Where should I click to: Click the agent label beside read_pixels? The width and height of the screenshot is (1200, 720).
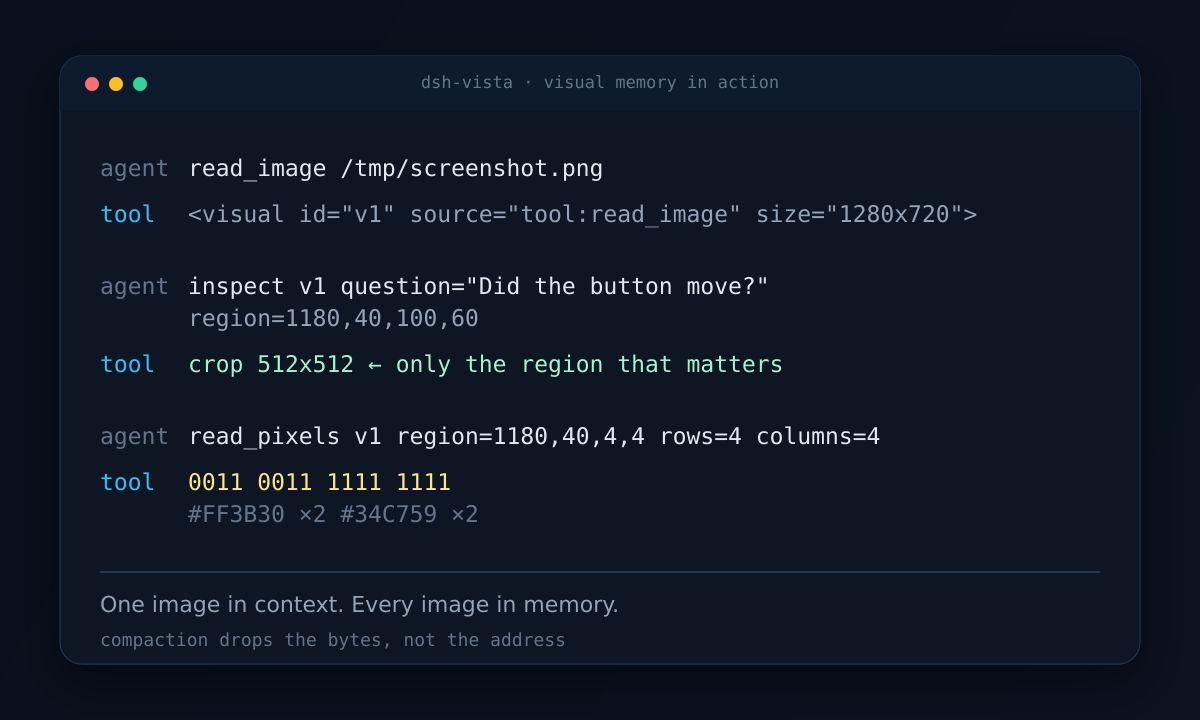tap(134, 436)
